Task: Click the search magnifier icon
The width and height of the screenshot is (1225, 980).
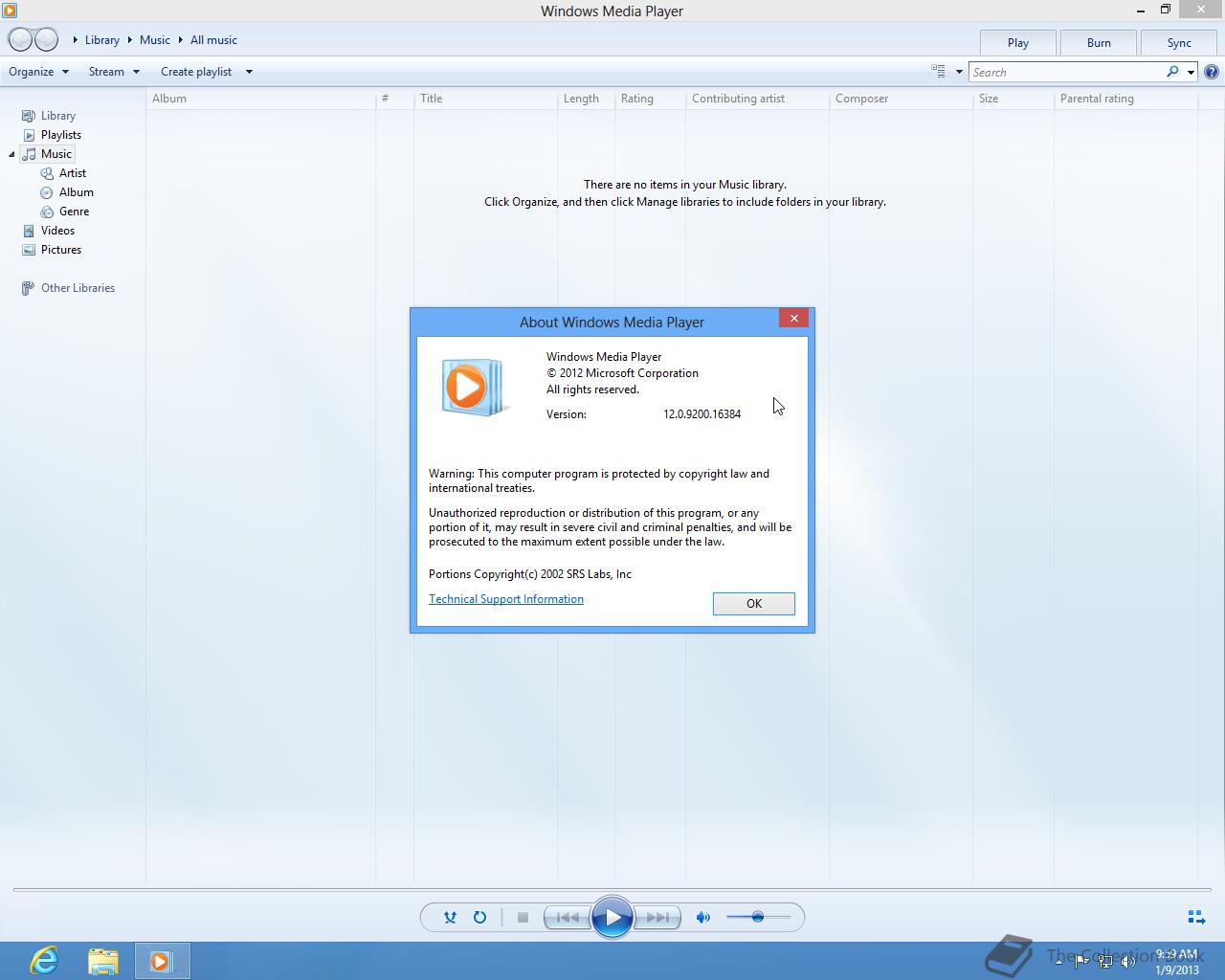Action: point(1172,72)
